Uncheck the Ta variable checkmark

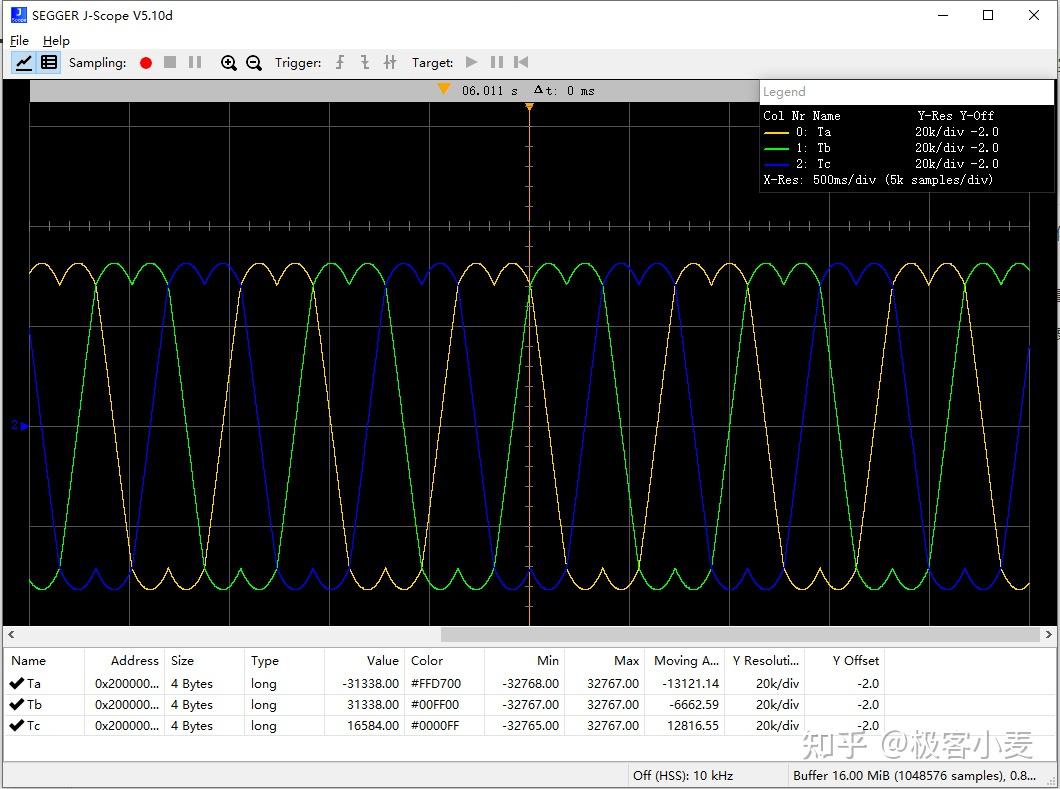(17, 684)
